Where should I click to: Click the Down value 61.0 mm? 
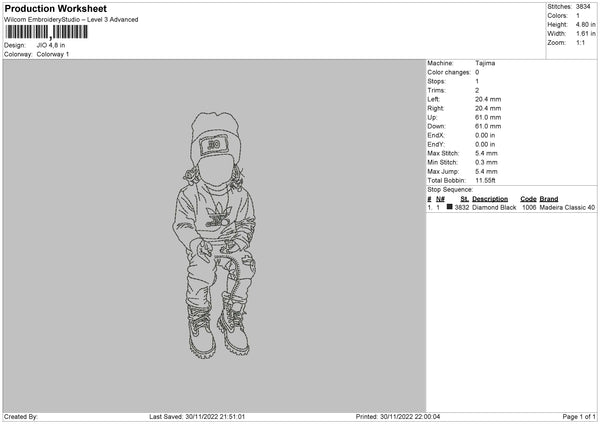pyautogui.click(x=488, y=126)
